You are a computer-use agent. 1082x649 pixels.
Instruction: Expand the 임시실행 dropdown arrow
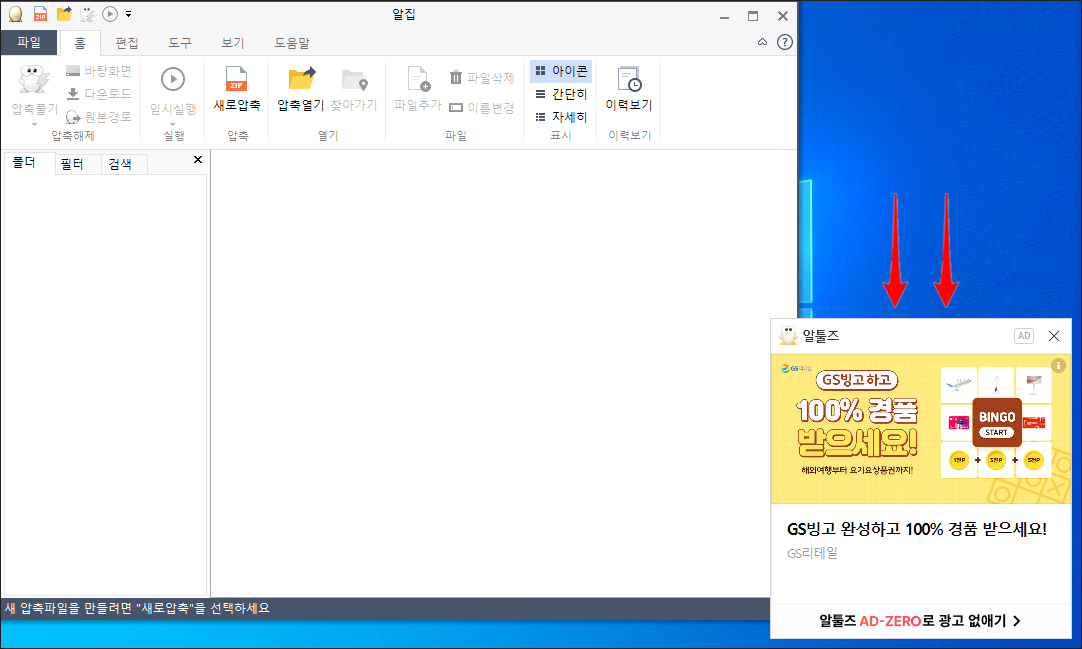(x=173, y=125)
